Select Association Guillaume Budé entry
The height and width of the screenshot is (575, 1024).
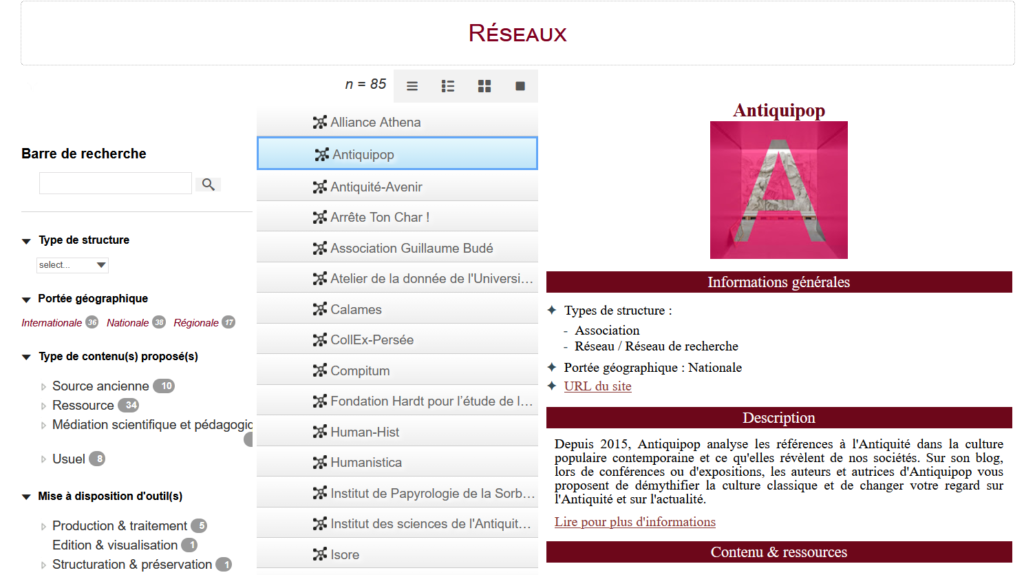[x=397, y=248]
